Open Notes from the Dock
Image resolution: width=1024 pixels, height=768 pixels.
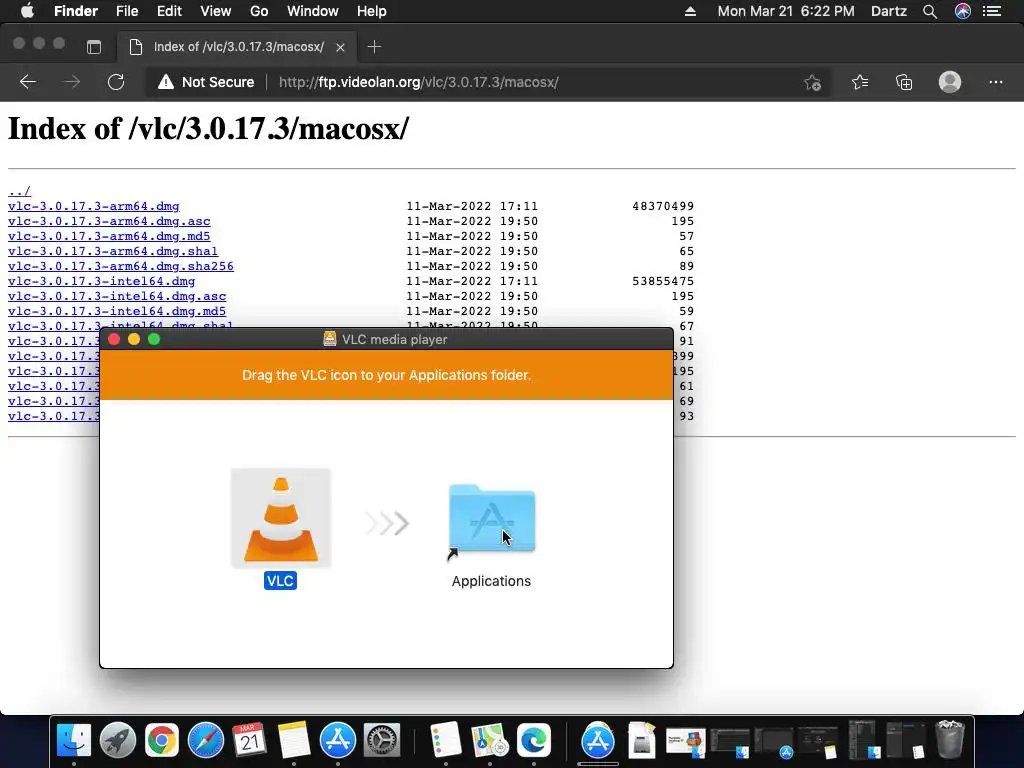294,741
